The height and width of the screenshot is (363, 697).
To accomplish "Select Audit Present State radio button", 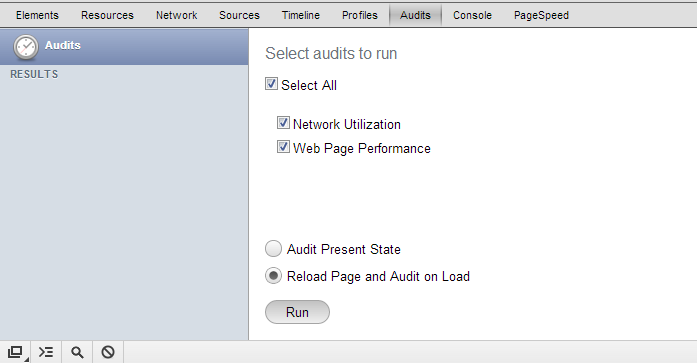I will [x=273, y=249].
